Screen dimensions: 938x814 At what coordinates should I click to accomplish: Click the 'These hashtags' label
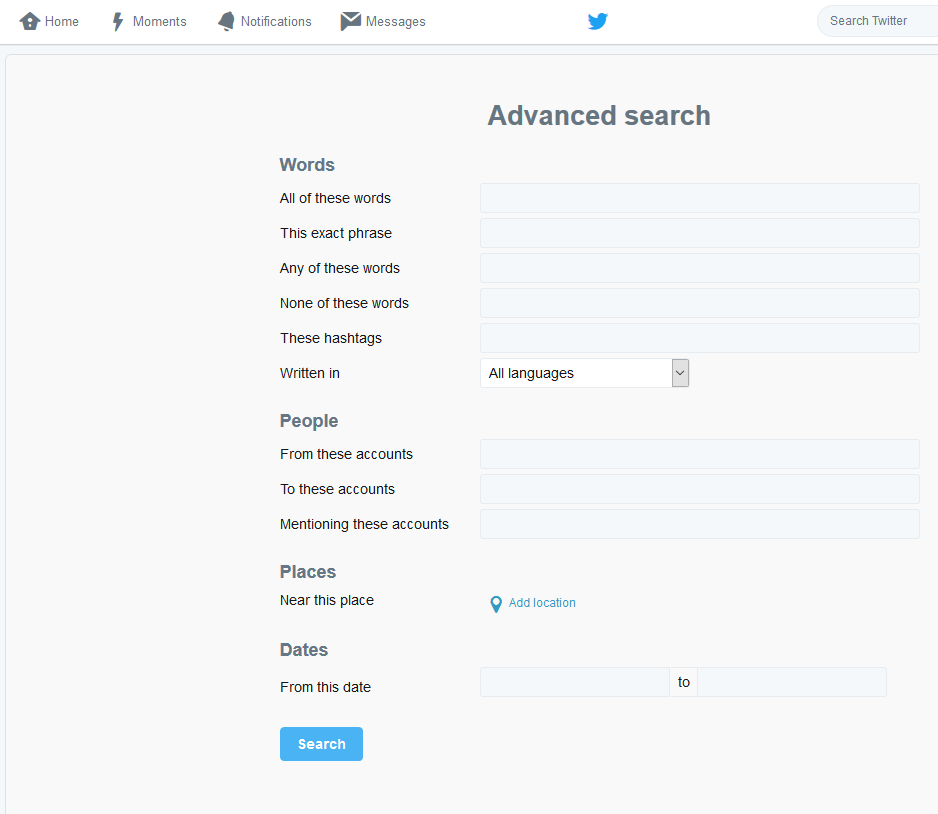click(x=331, y=338)
